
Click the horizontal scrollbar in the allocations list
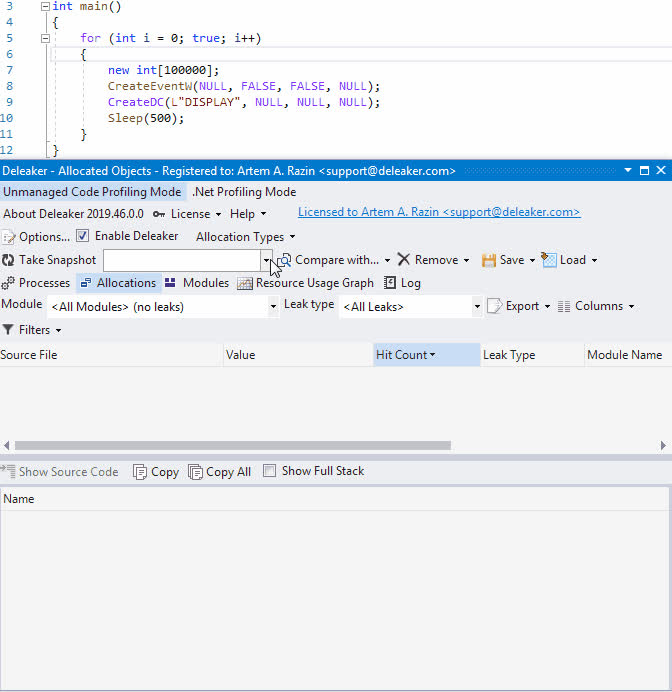[x=232, y=446]
